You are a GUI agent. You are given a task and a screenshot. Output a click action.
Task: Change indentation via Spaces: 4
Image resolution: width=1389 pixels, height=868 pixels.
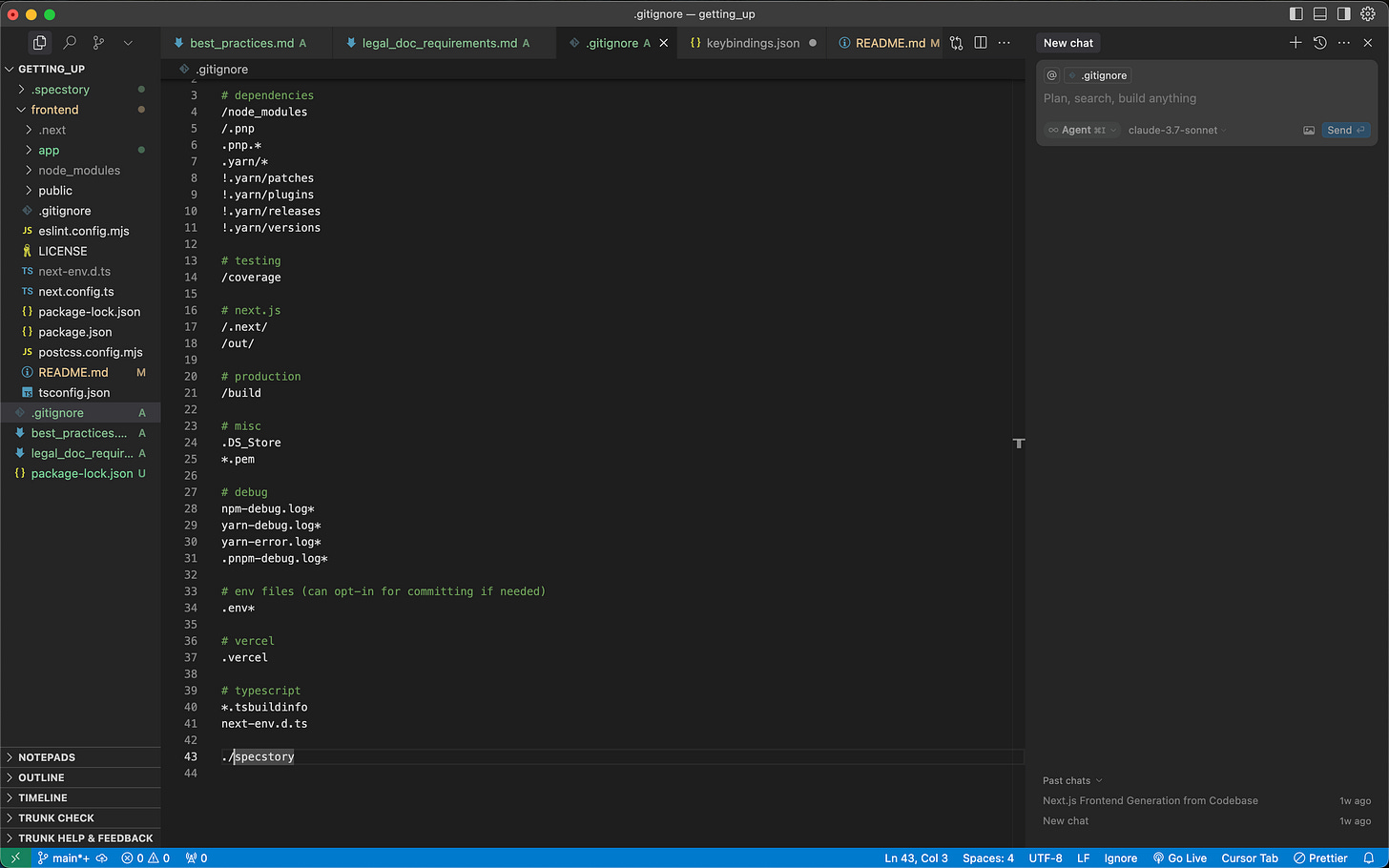coord(988,858)
